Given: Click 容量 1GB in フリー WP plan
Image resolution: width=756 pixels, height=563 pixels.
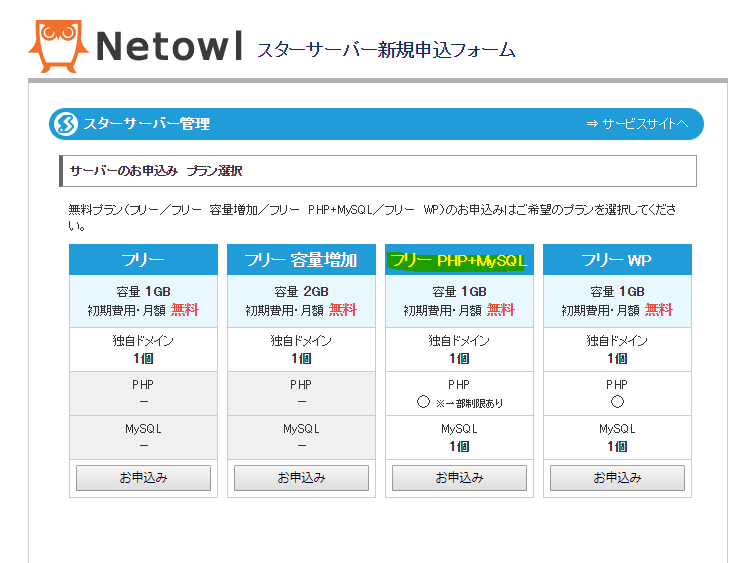Looking at the screenshot, I should 617,292.
